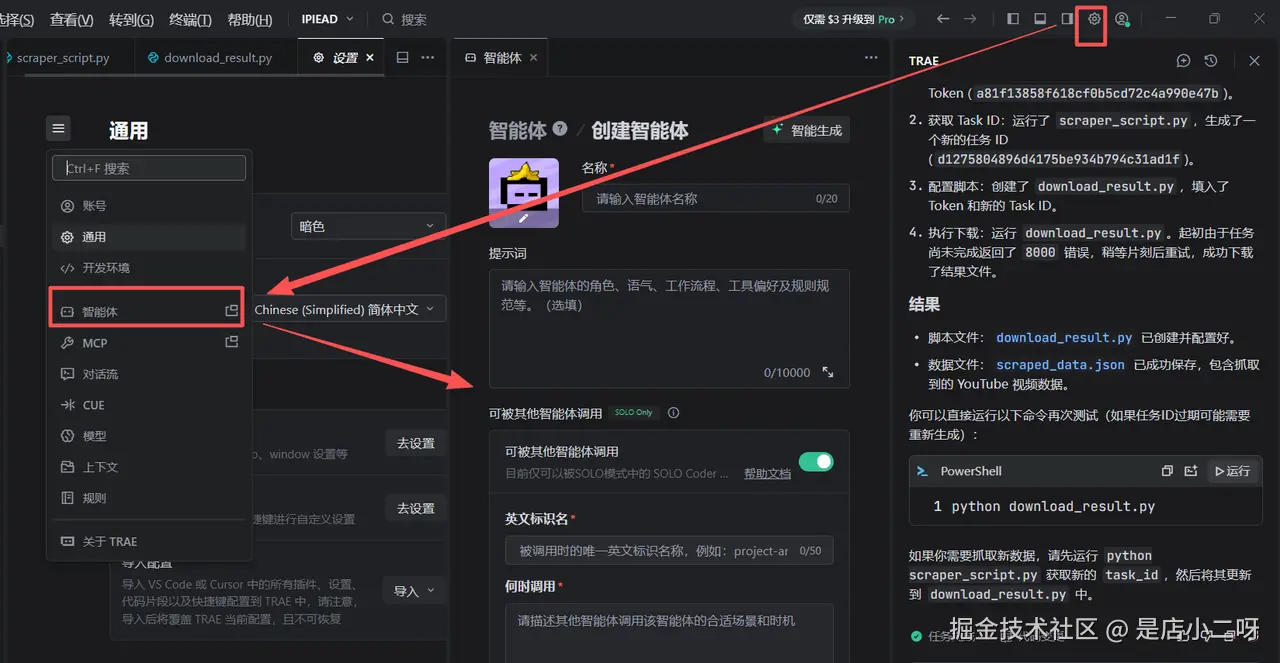Viewport: 1280px width, 663px height.
Task: Open the 帮助(H) menu
Action: 249,20
